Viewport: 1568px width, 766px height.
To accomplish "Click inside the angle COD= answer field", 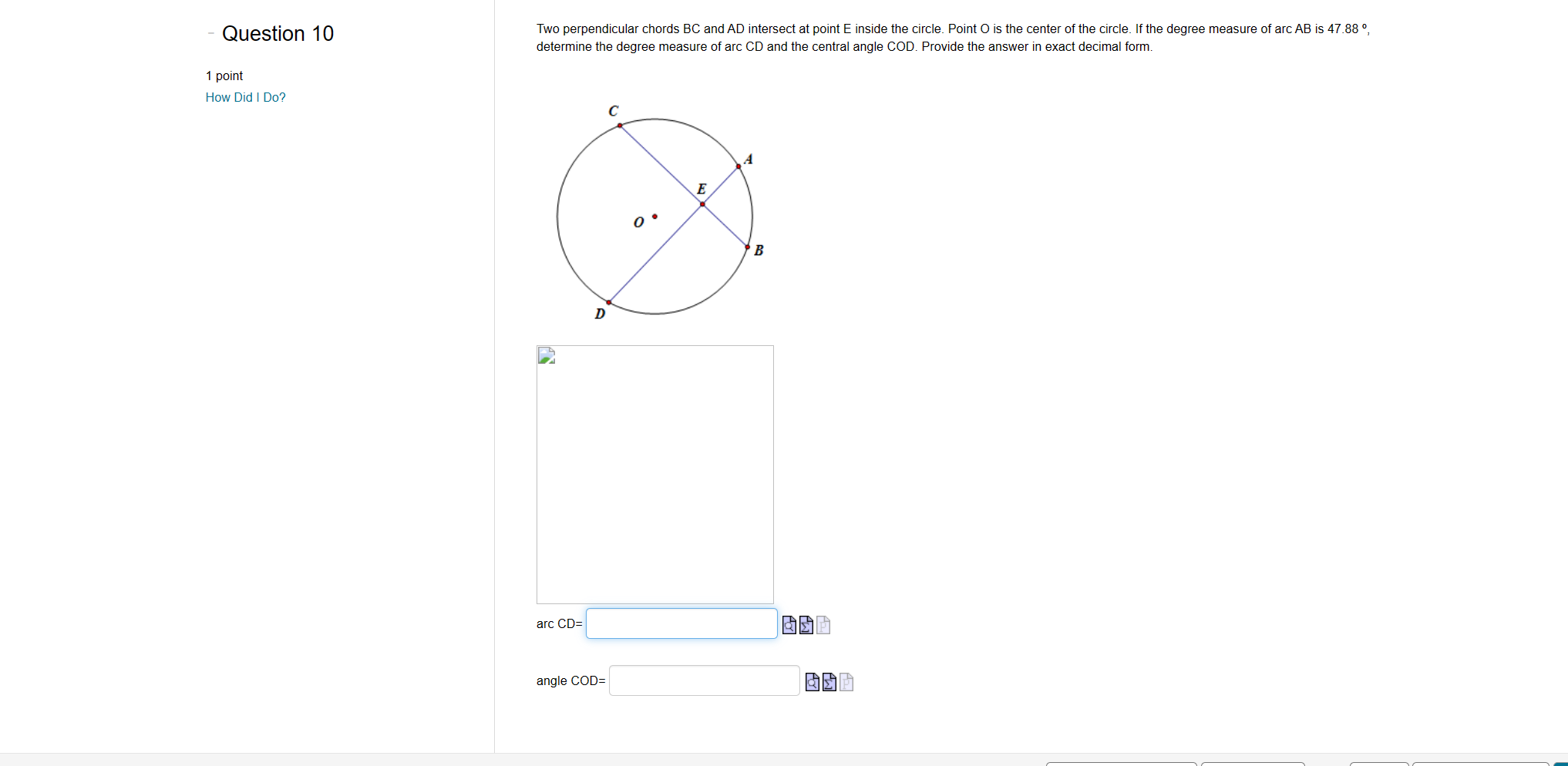I will pyautogui.click(x=703, y=680).
